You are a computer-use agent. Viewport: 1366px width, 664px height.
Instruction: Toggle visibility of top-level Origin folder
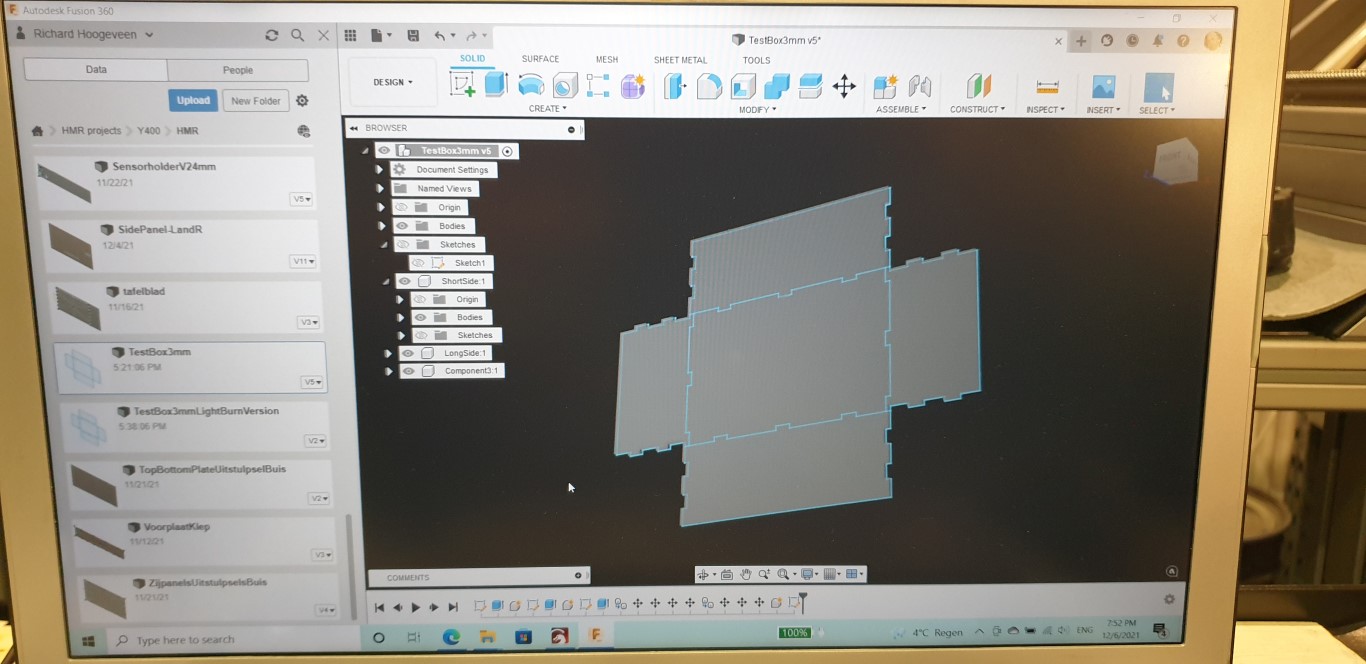(401, 207)
